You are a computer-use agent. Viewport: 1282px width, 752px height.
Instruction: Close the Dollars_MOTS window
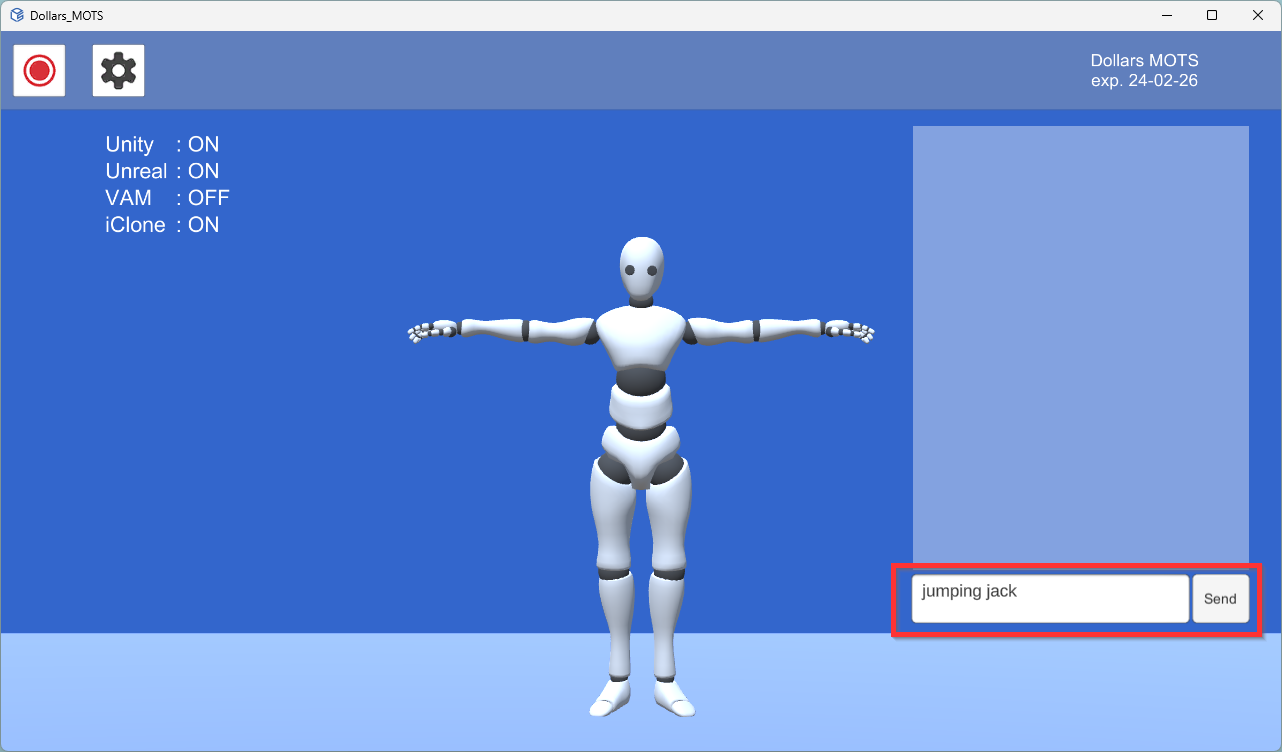(x=1258, y=15)
